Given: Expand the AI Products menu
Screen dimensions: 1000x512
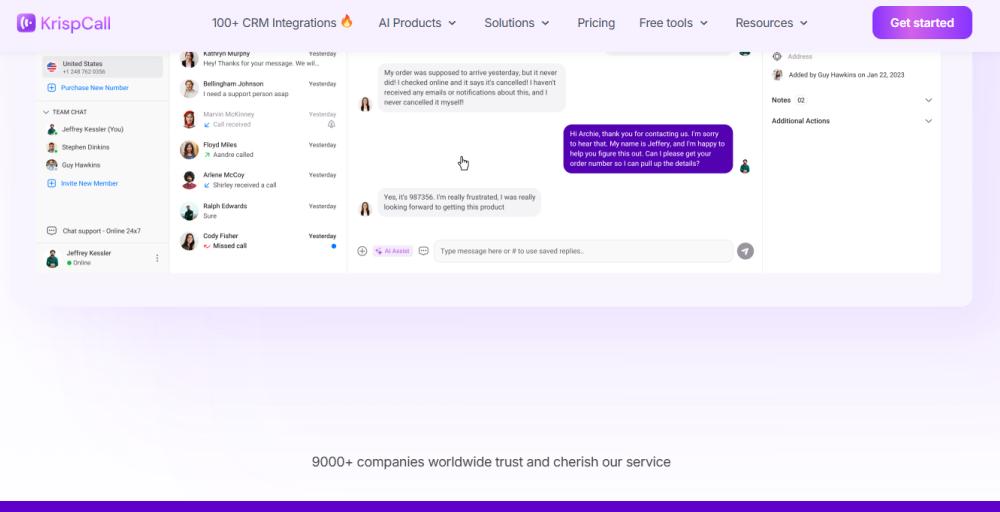Looking at the screenshot, I should (418, 23).
